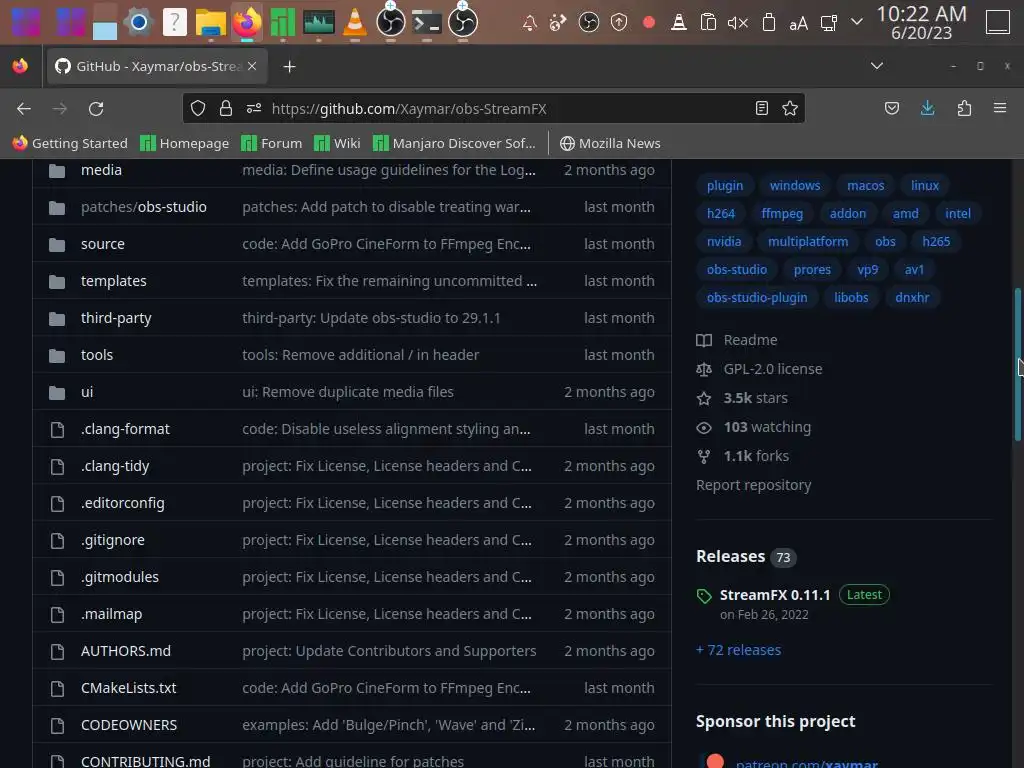This screenshot has height=768, width=1024.
Task: Open terminal from the taskbar
Action: 426,22
